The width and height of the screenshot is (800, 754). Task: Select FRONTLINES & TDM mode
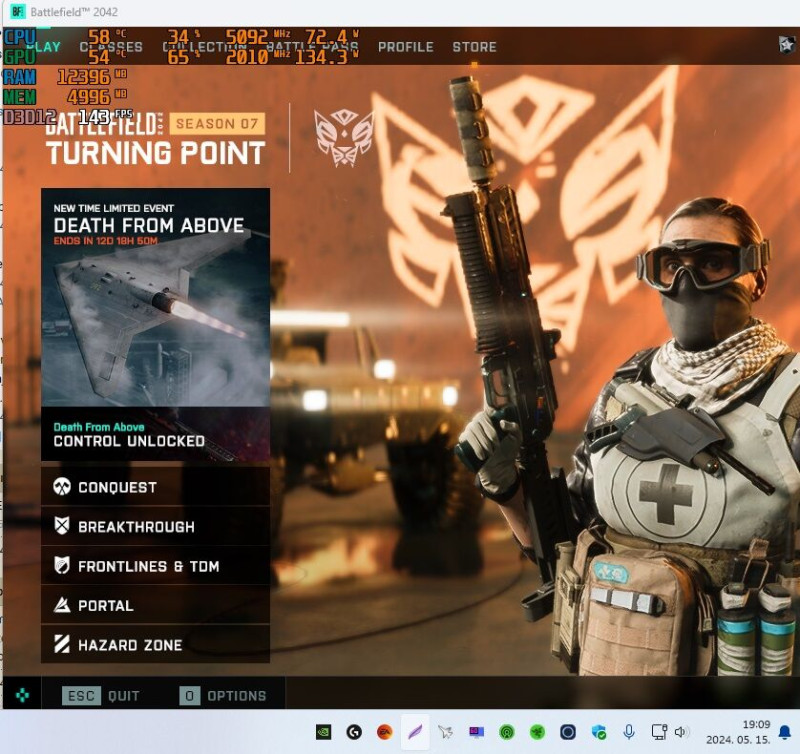pos(156,566)
